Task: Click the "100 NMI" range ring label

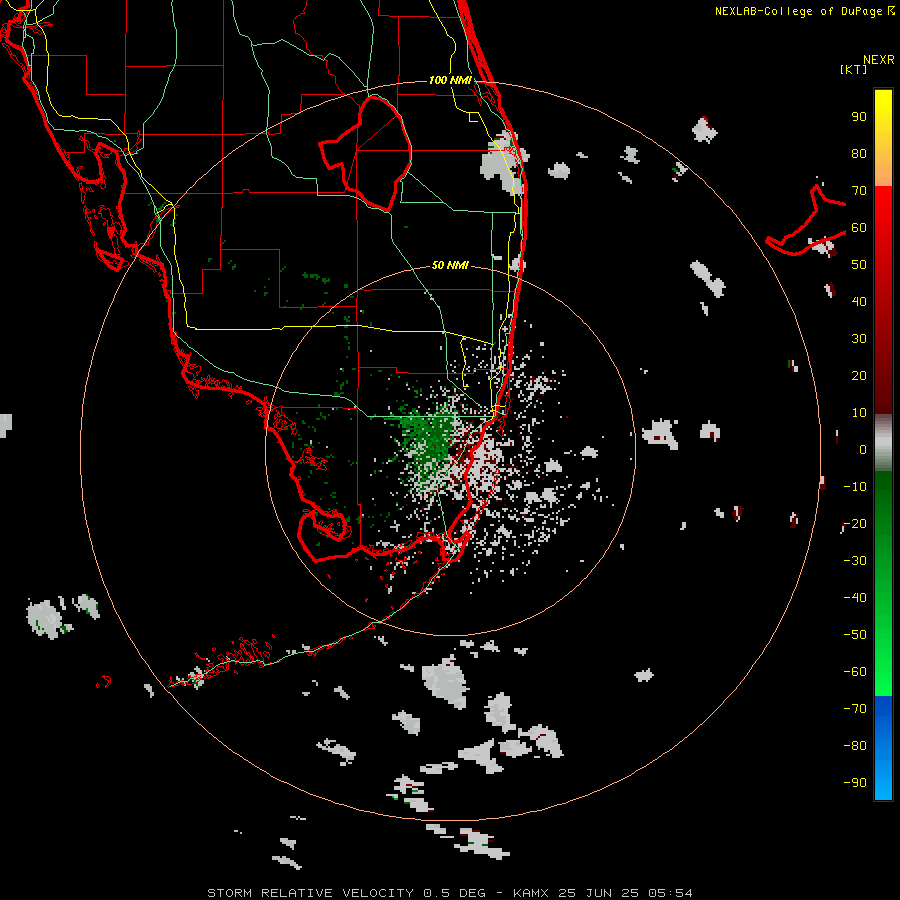Action: tap(450, 80)
